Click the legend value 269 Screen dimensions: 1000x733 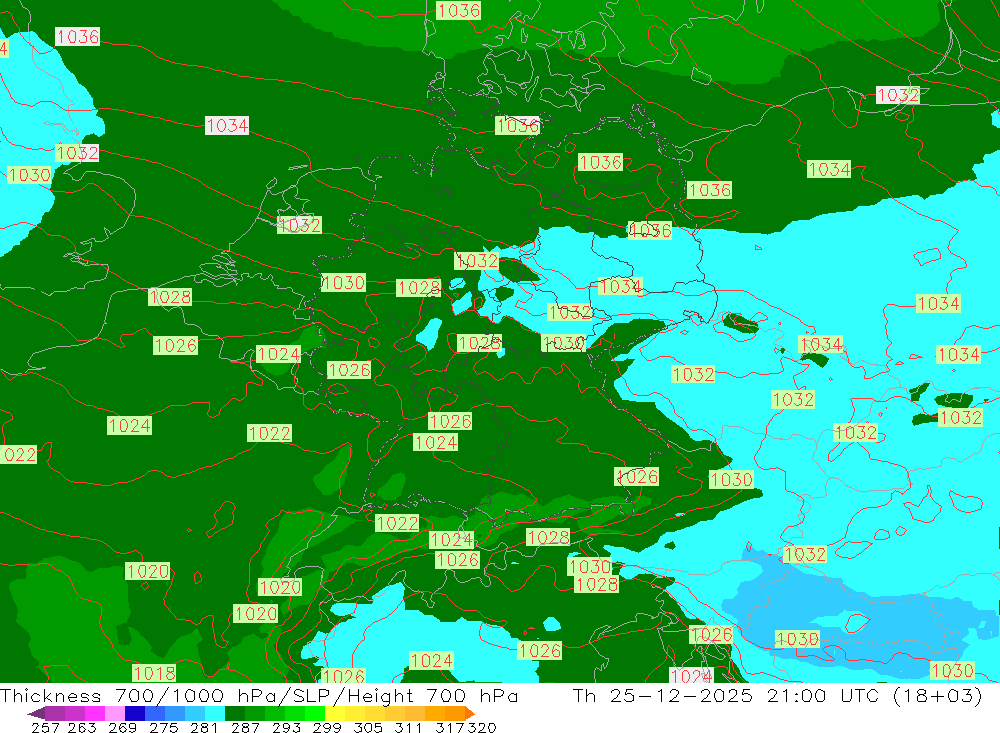click(122, 727)
